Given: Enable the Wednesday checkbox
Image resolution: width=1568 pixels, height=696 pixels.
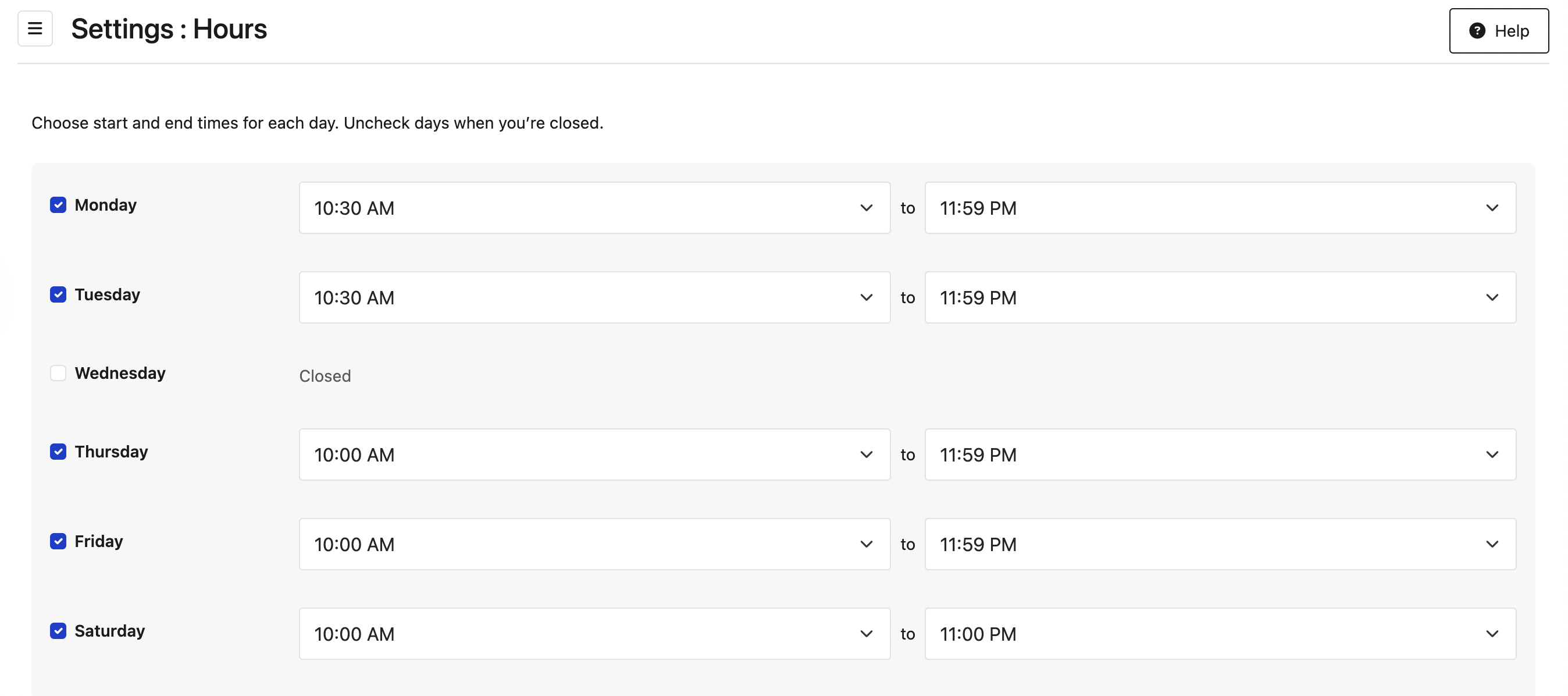Looking at the screenshot, I should 58,373.
